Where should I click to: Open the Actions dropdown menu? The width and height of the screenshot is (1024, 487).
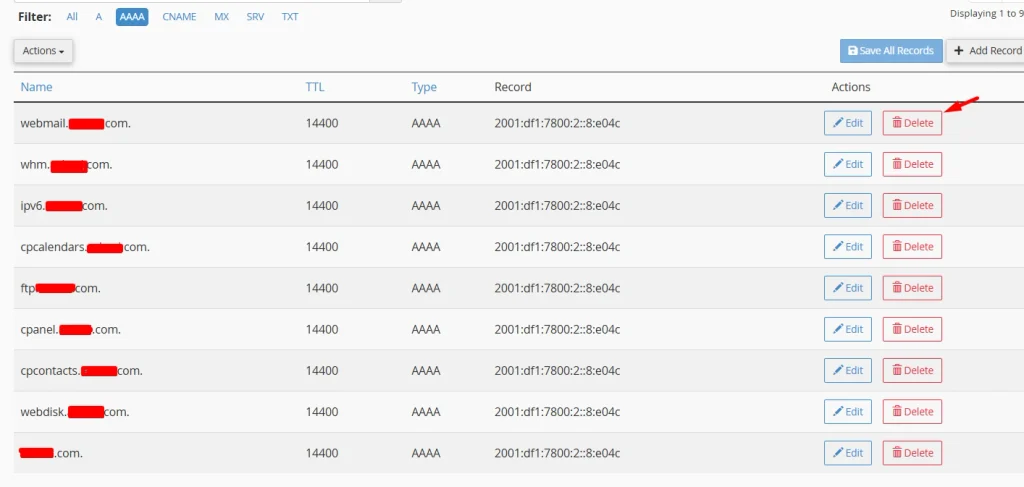[43, 51]
